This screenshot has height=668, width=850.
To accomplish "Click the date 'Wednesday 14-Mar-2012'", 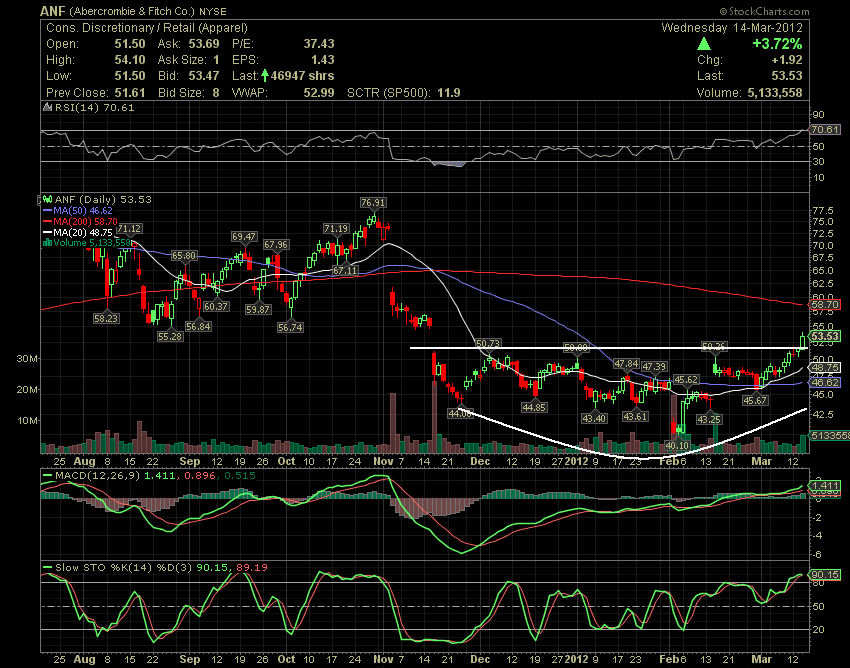I will (732, 28).
